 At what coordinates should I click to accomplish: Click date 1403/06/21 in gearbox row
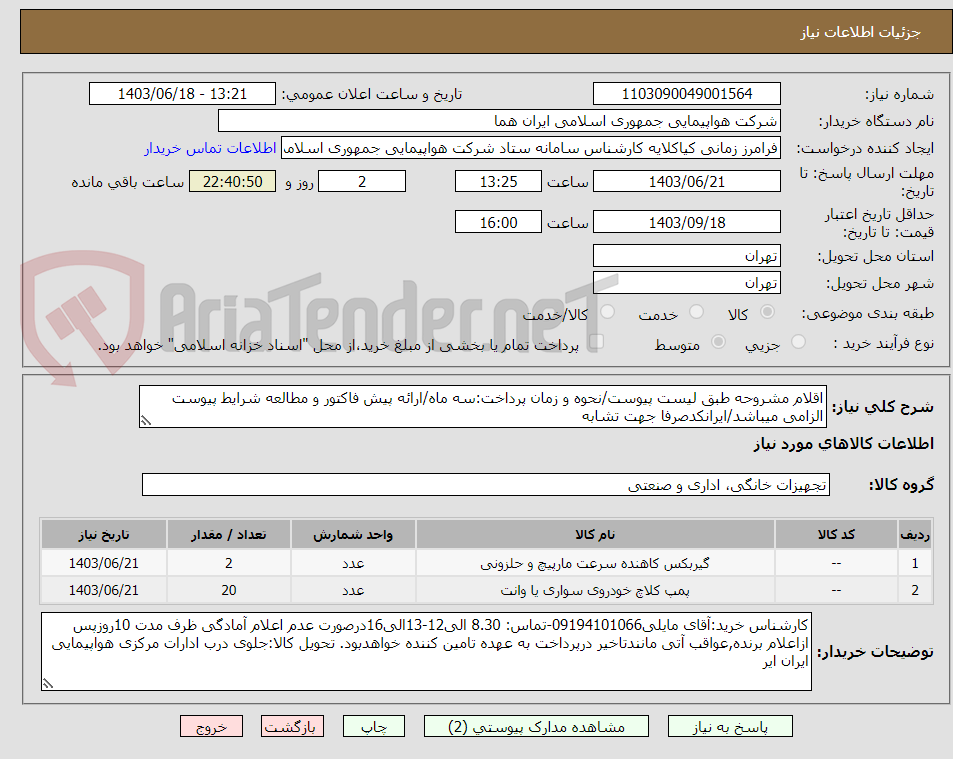104,563
